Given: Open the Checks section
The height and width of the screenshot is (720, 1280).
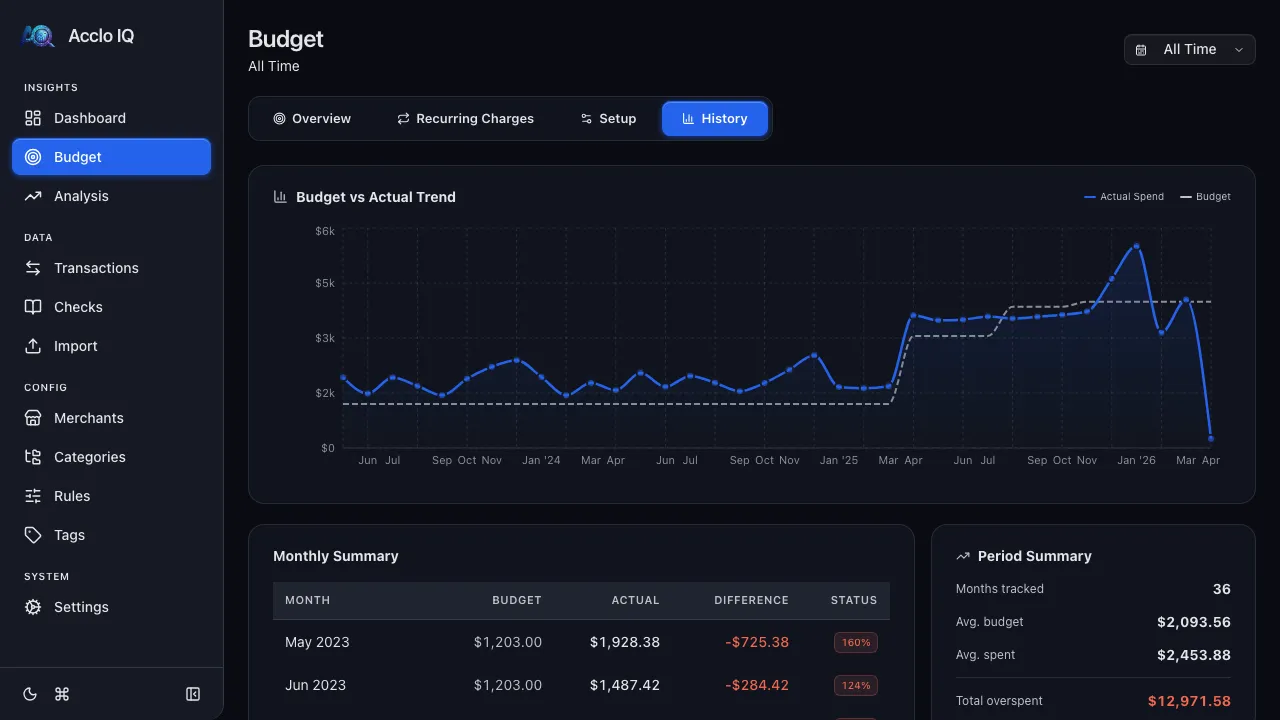Looking at the screenshot, I should tap(111, 307).
